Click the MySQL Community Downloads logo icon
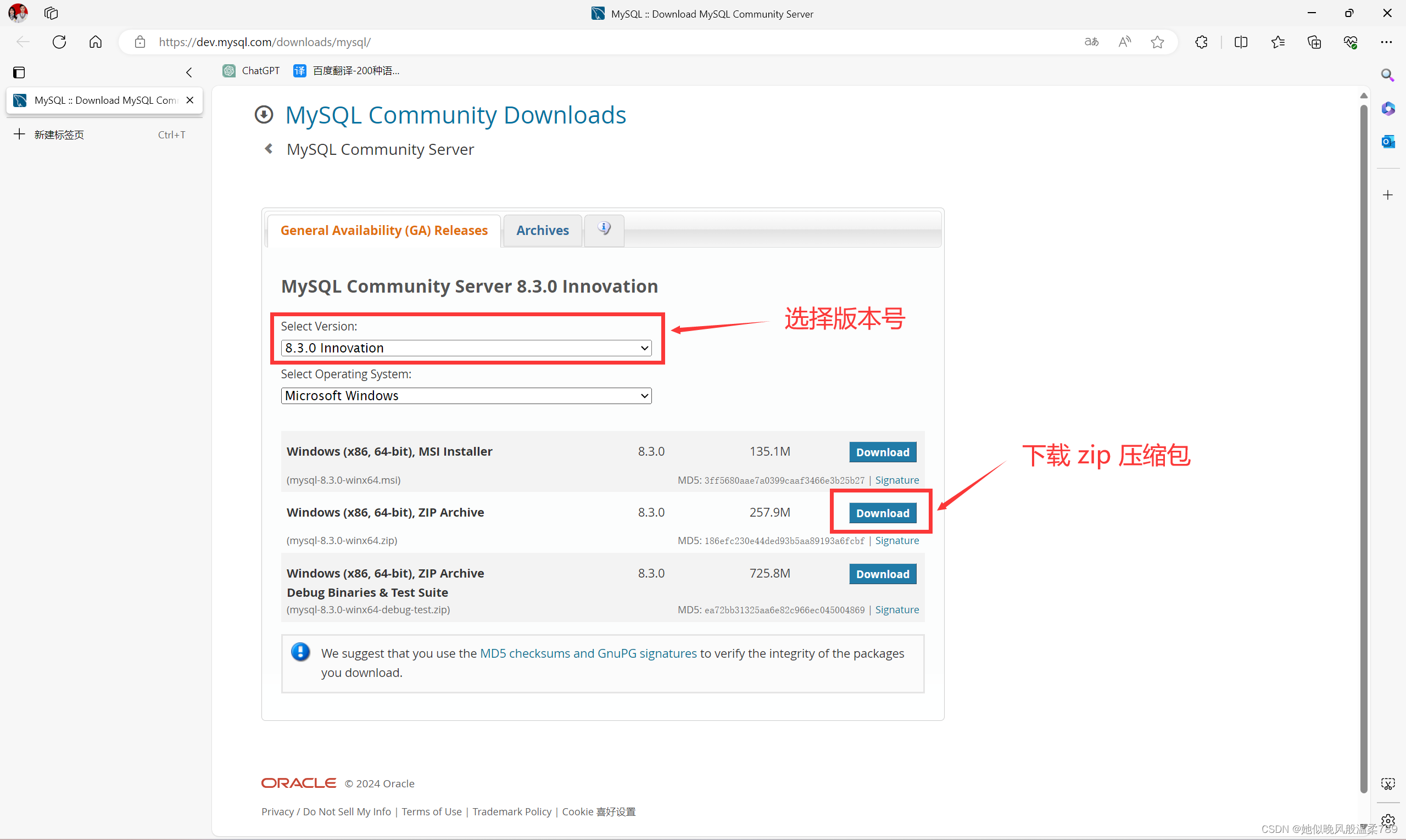Viewport: 1406px width, 840px height. point(265,113)
